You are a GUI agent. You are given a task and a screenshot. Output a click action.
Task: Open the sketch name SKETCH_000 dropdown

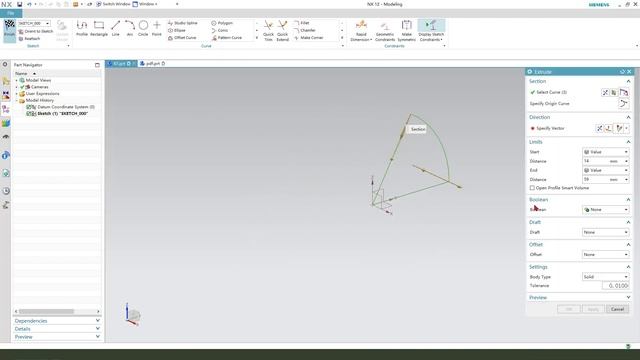click(47, 23)
